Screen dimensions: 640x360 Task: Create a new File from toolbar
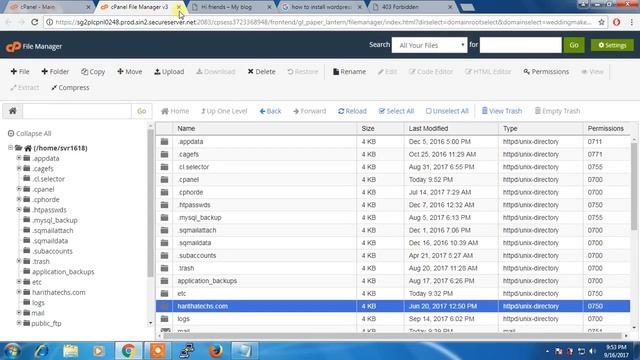coord(20,71)
